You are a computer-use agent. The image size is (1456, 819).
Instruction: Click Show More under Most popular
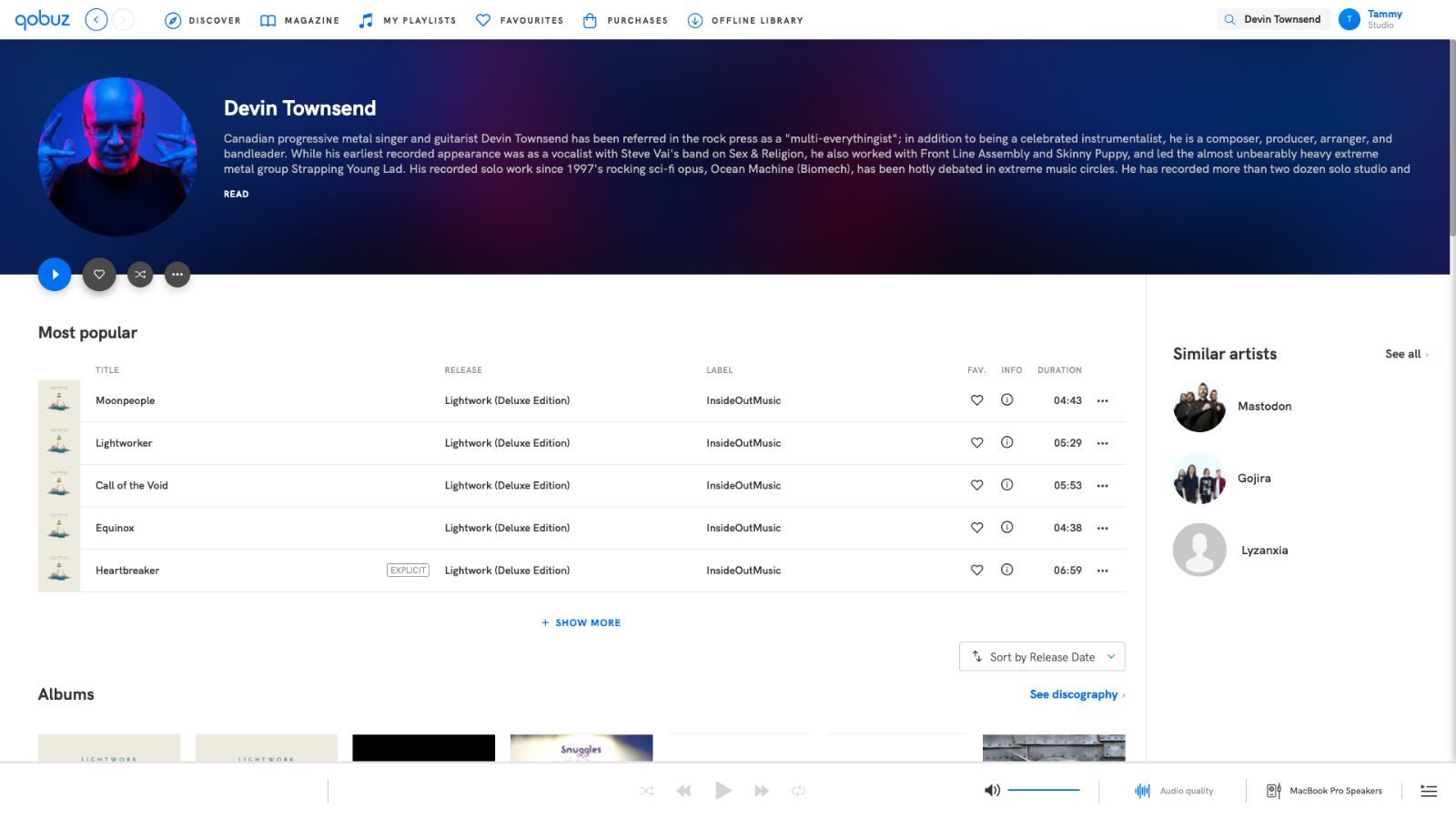[x=581, y=622]
